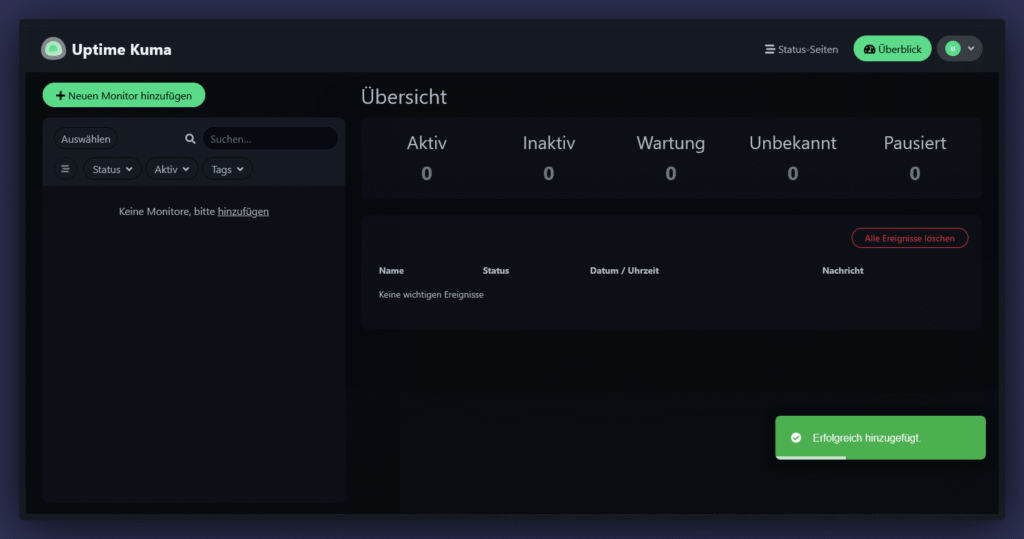
Task: Click the toast notification progress bar
Action: 811,457
